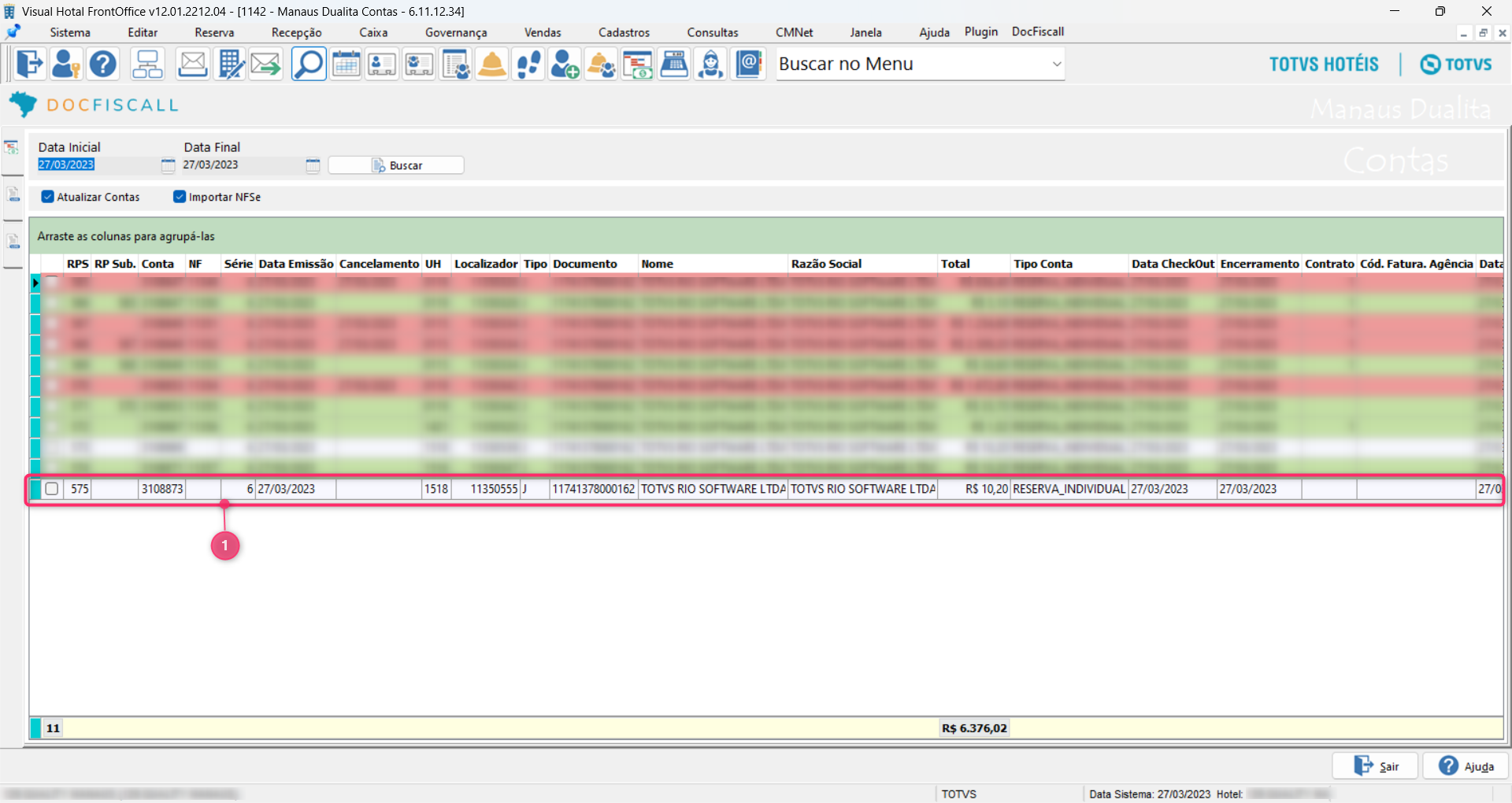This screenshot has width=1512, height=803.
Task: Click the Buscar button
Action: (396, 165)
